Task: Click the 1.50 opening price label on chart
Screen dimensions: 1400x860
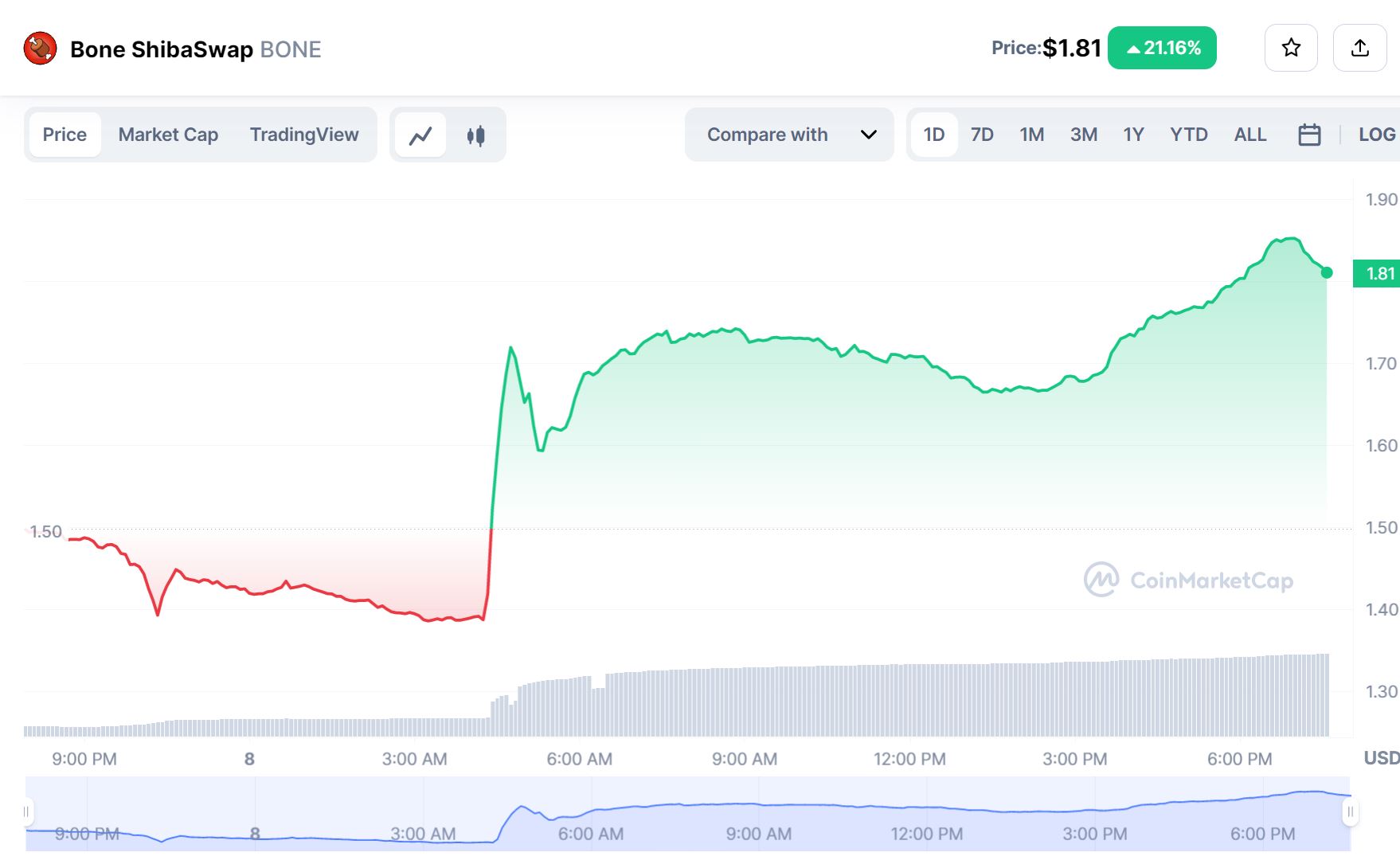Action: click(45, 531)
